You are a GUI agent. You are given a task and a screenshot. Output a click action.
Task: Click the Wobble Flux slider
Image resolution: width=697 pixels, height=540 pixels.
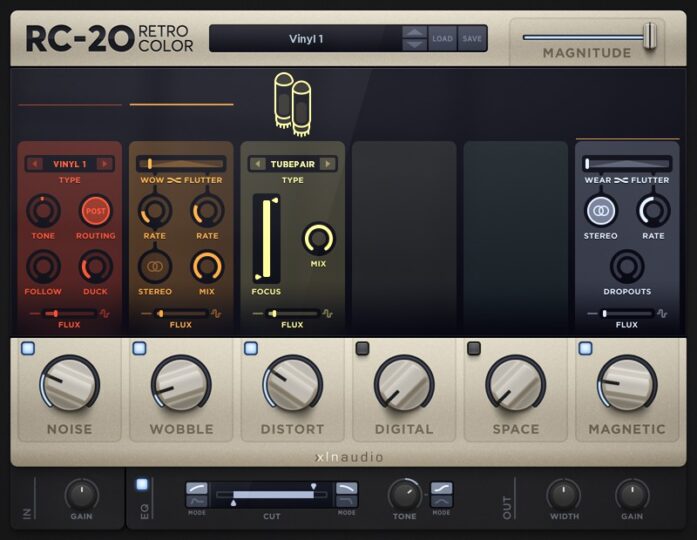(181, 314)
